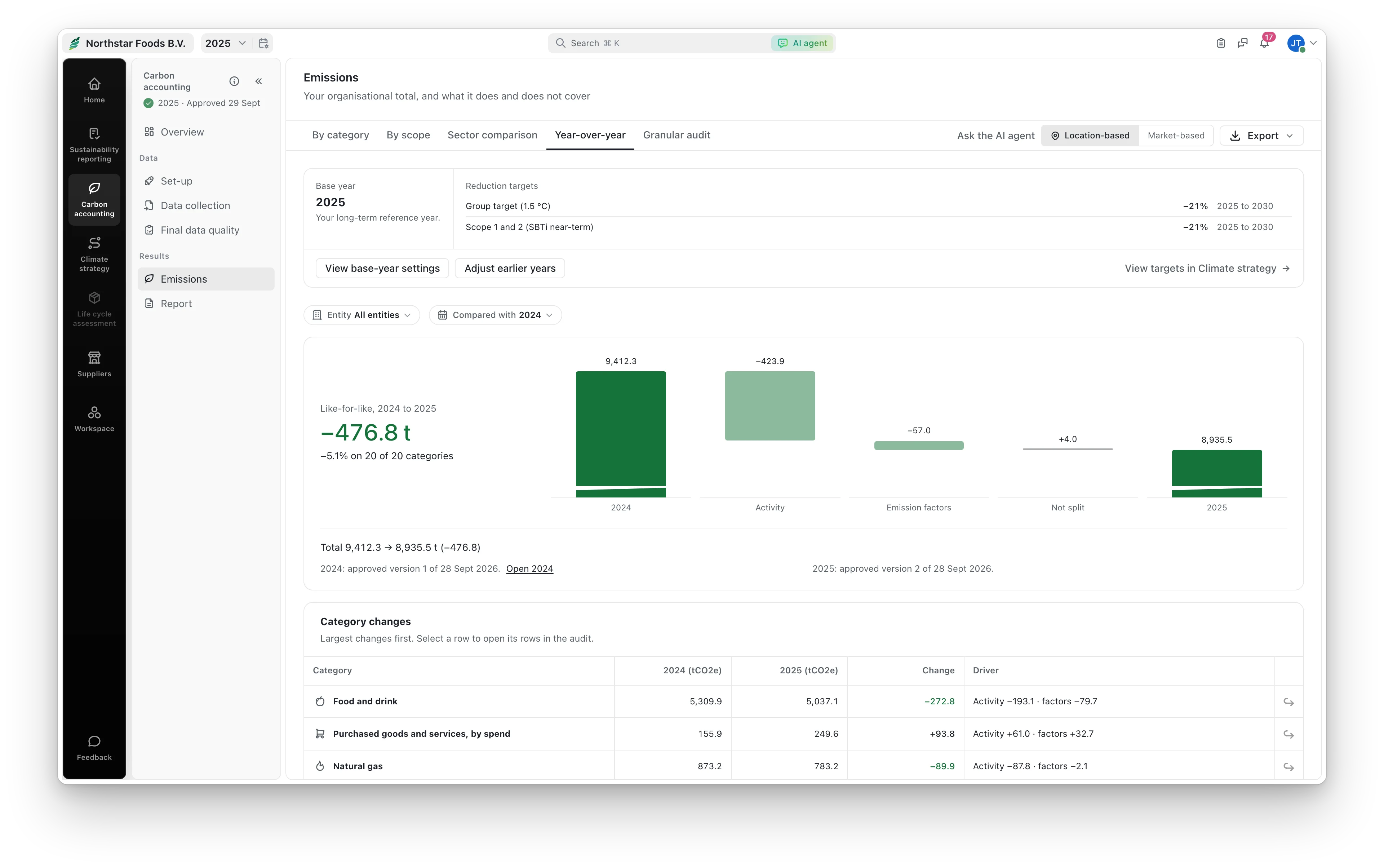Open Data collection in side menu

[x=205, y=205]
